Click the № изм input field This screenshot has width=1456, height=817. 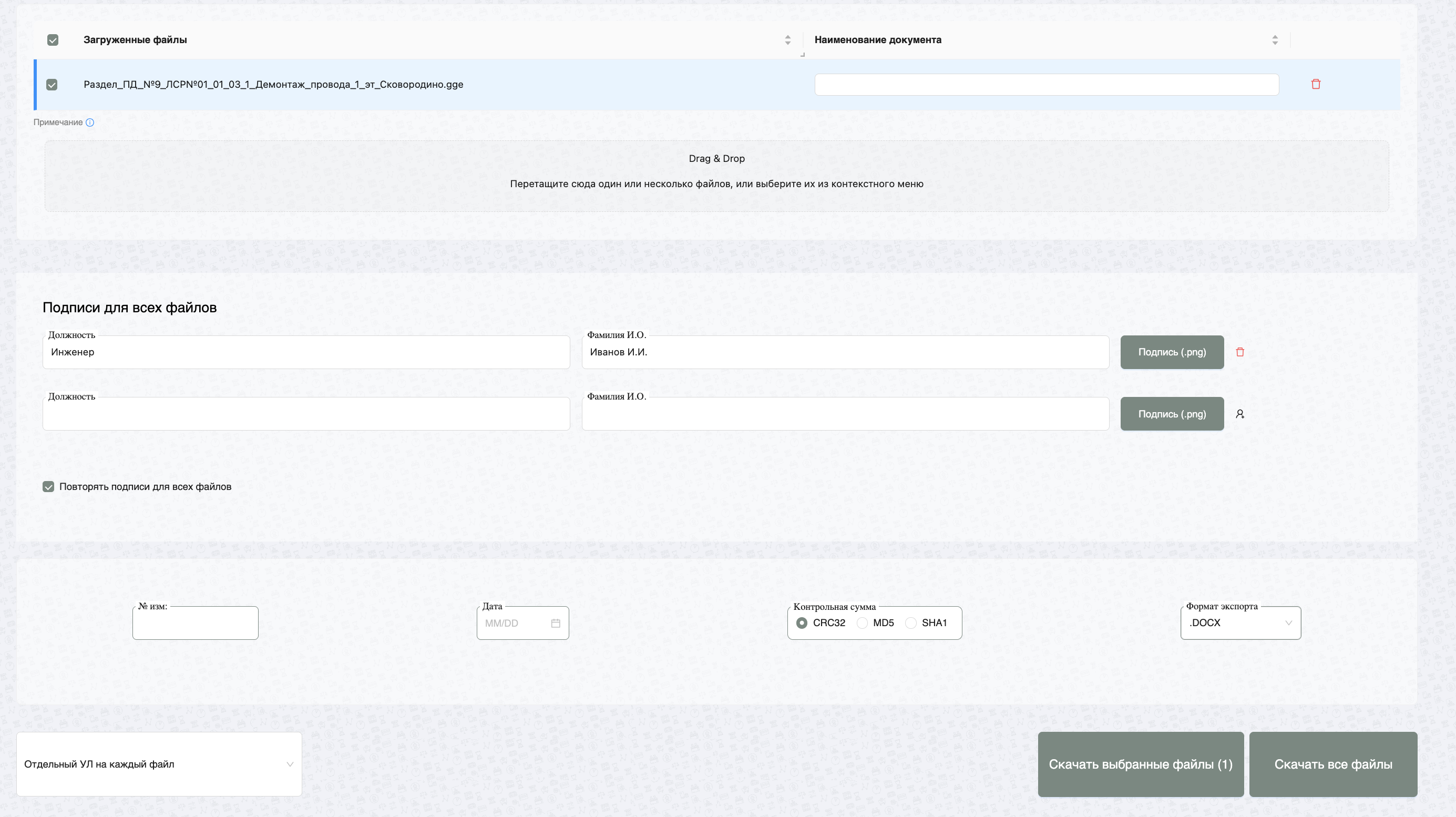[195, 624]
